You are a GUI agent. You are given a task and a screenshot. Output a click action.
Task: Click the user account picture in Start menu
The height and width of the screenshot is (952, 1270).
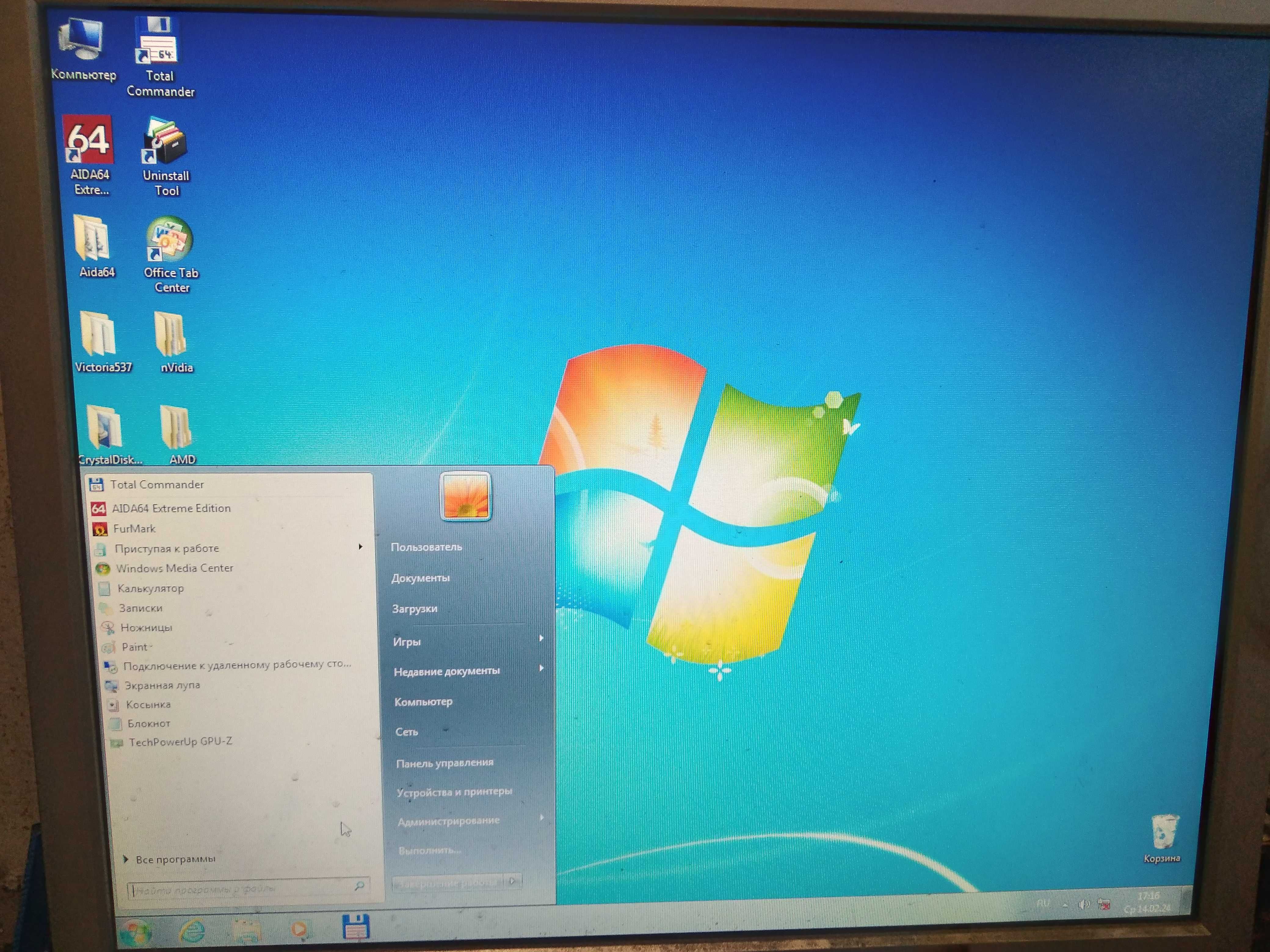click(x=466, y=496)
